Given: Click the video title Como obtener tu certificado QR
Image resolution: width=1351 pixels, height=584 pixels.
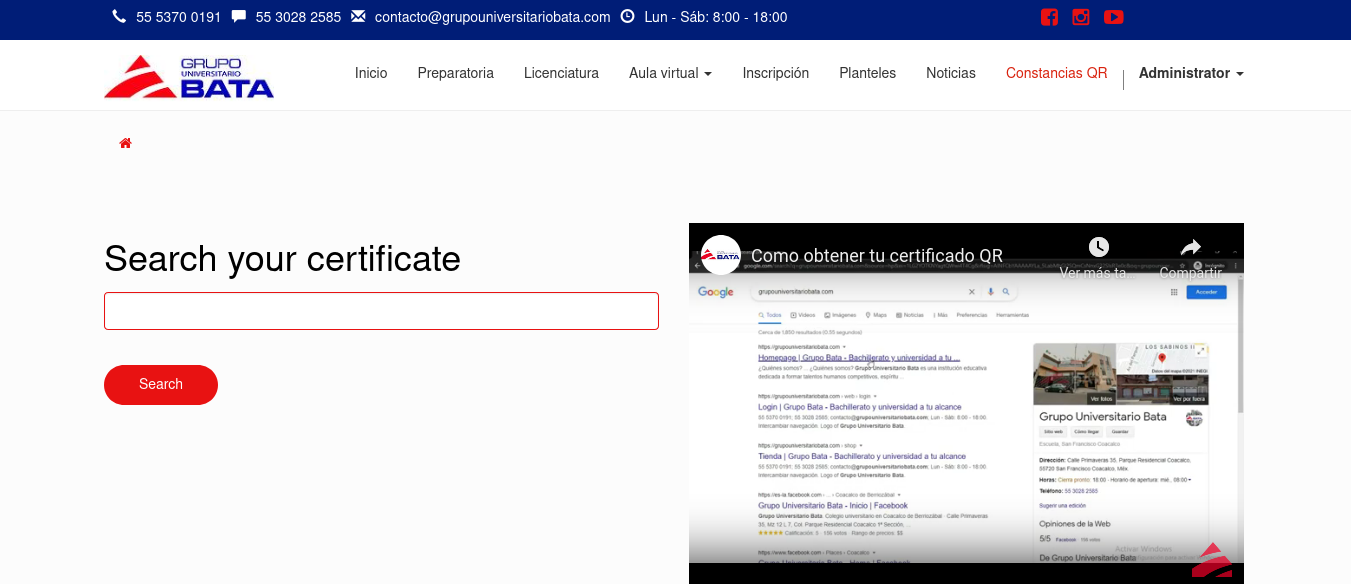Looking at the screenshot, I should (x=877, y=255).
